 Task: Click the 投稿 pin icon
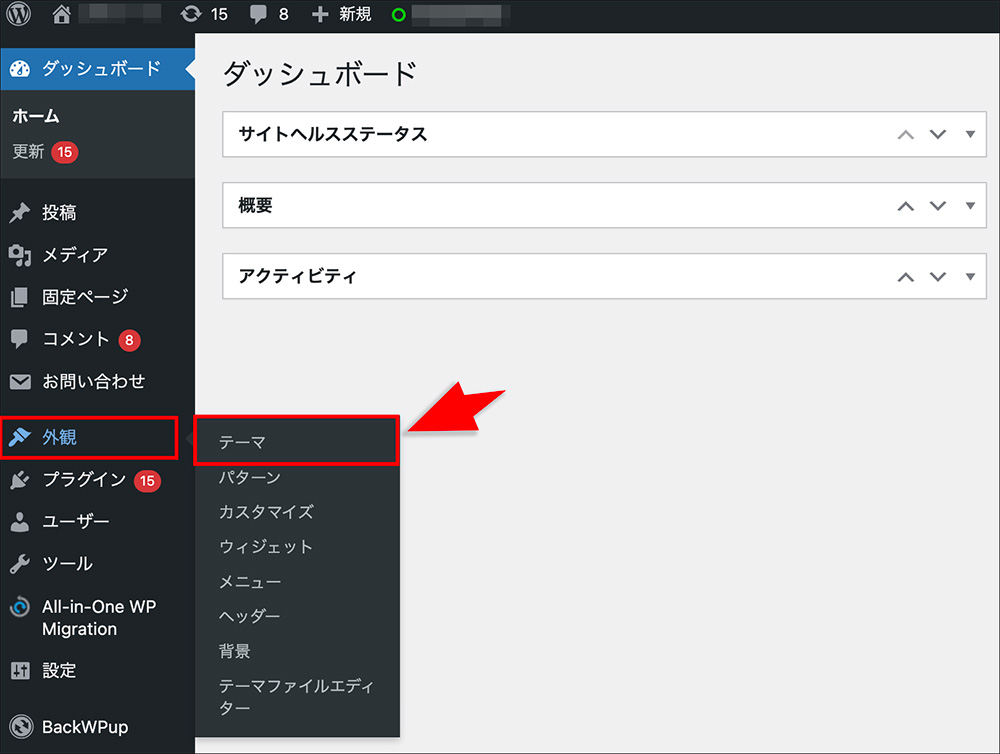click(20, 213)
